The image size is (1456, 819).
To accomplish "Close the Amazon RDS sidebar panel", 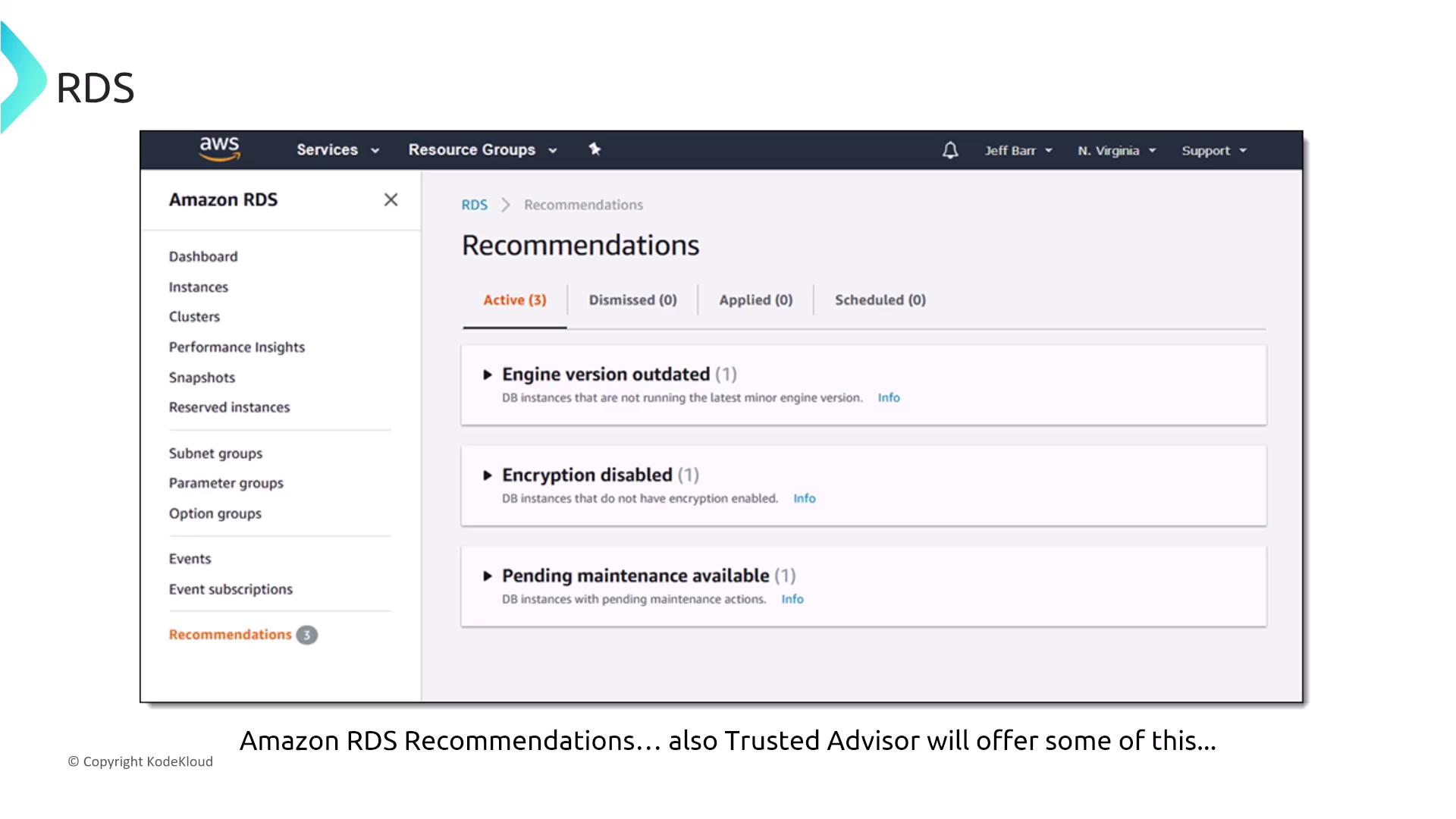I will pos(391,199).
